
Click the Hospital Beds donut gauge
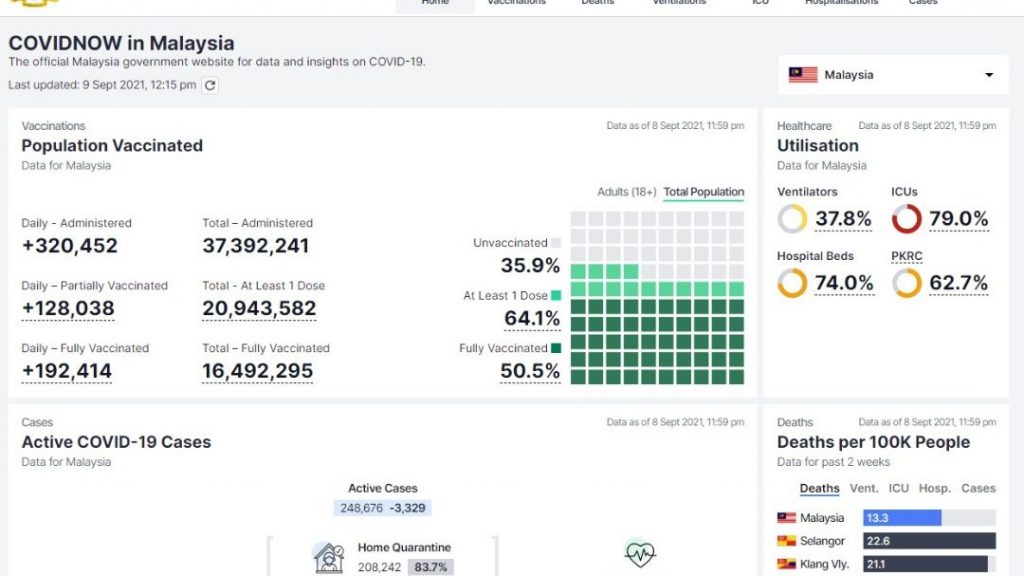point(792,283)
